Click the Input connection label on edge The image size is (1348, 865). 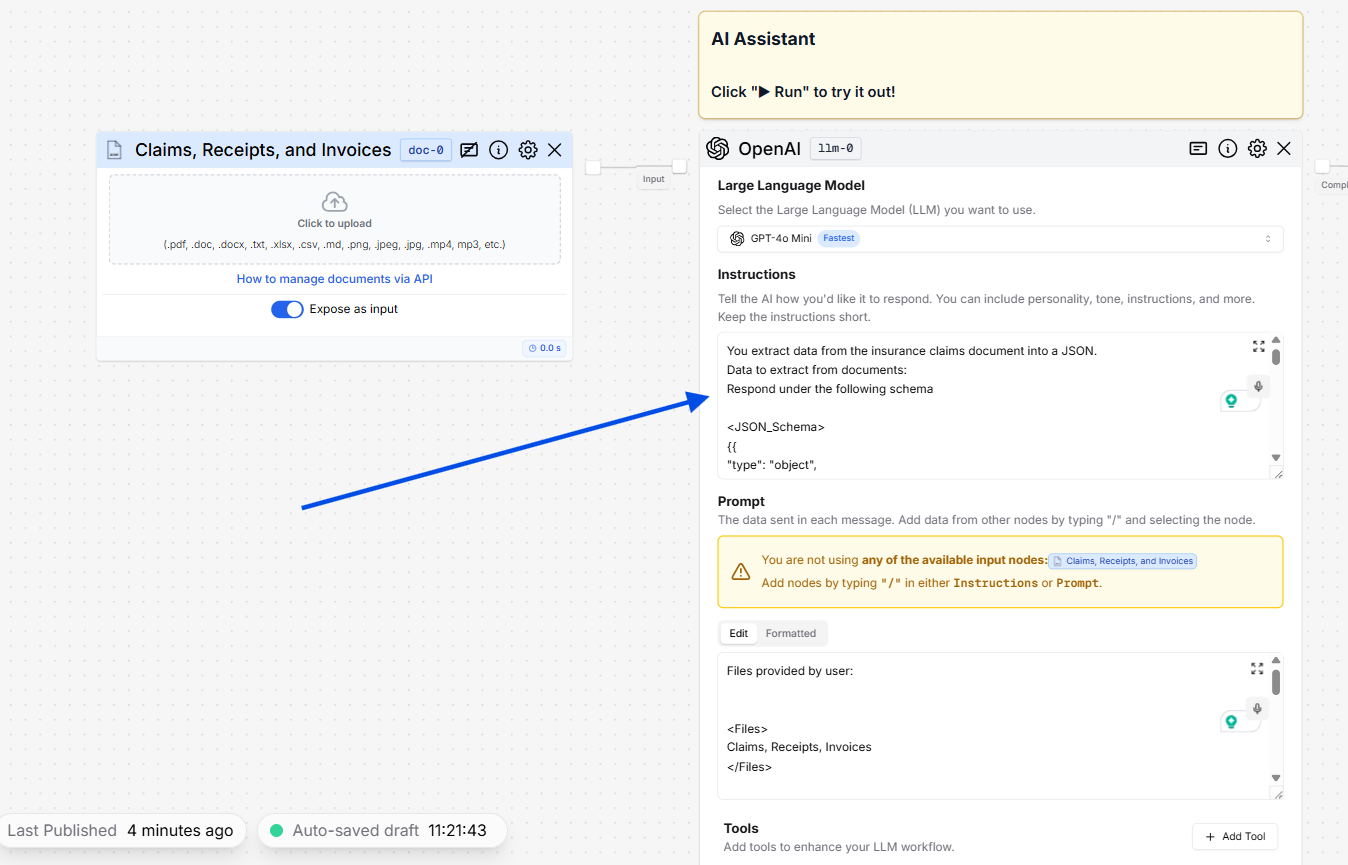(x=653, y=179)
